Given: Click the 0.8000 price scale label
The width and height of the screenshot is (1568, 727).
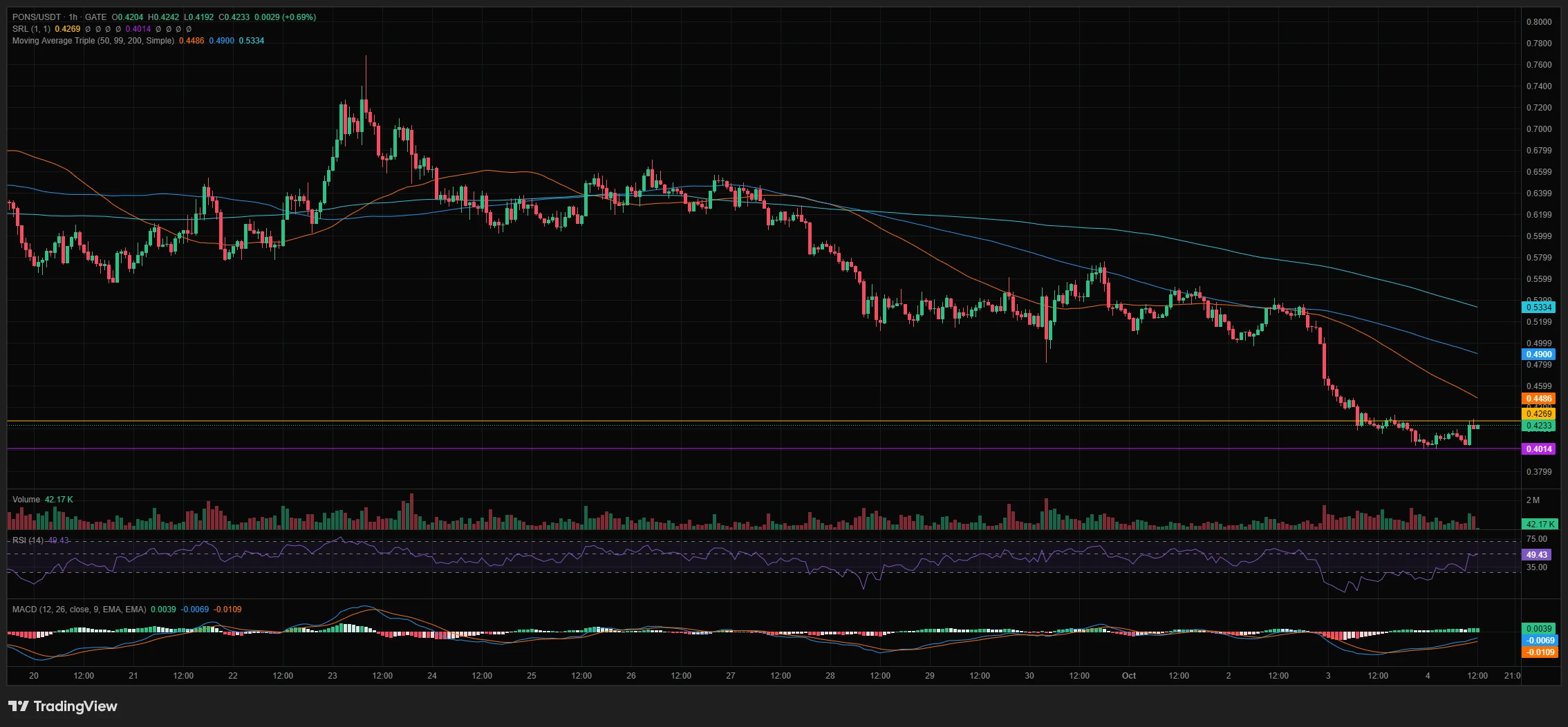Looking at the screenshot, I should [1539, 22].
